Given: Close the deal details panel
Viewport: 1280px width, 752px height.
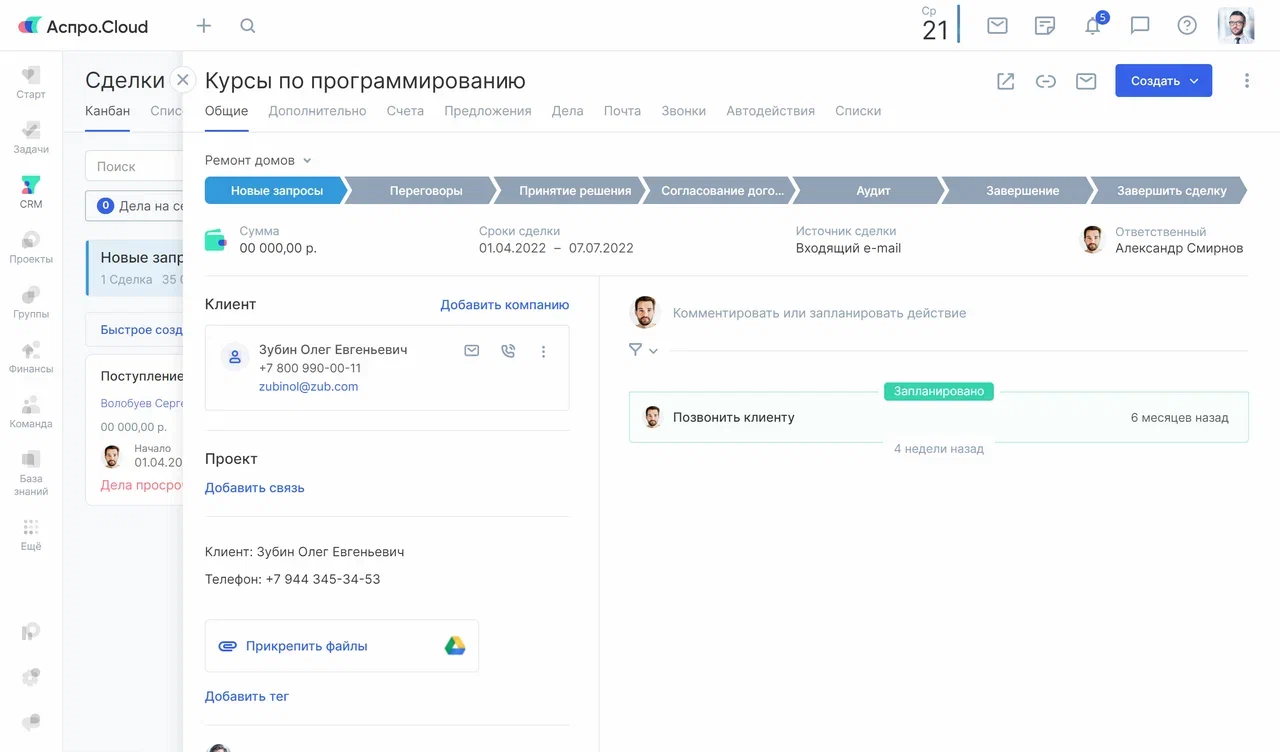Looking at the screenshot, I should tap(182, 80).
